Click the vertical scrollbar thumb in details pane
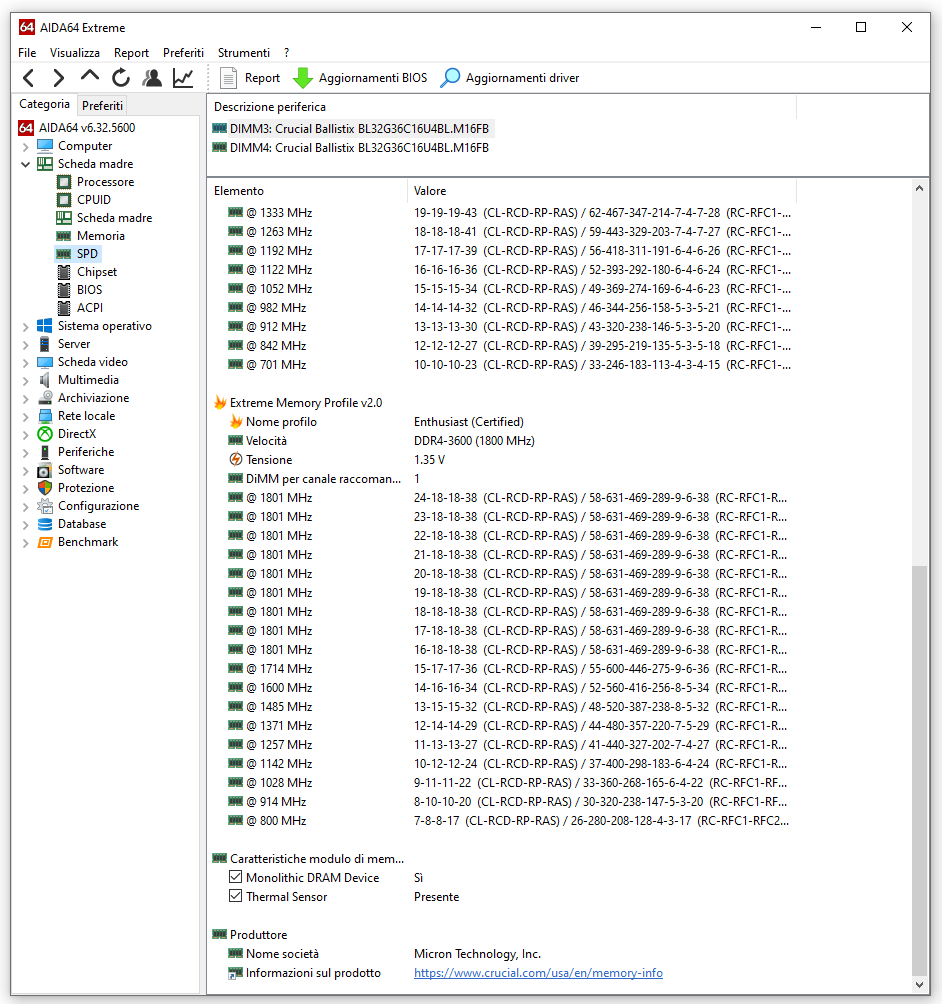Viewport: 942px width, 1004px height. click(920, 771)
